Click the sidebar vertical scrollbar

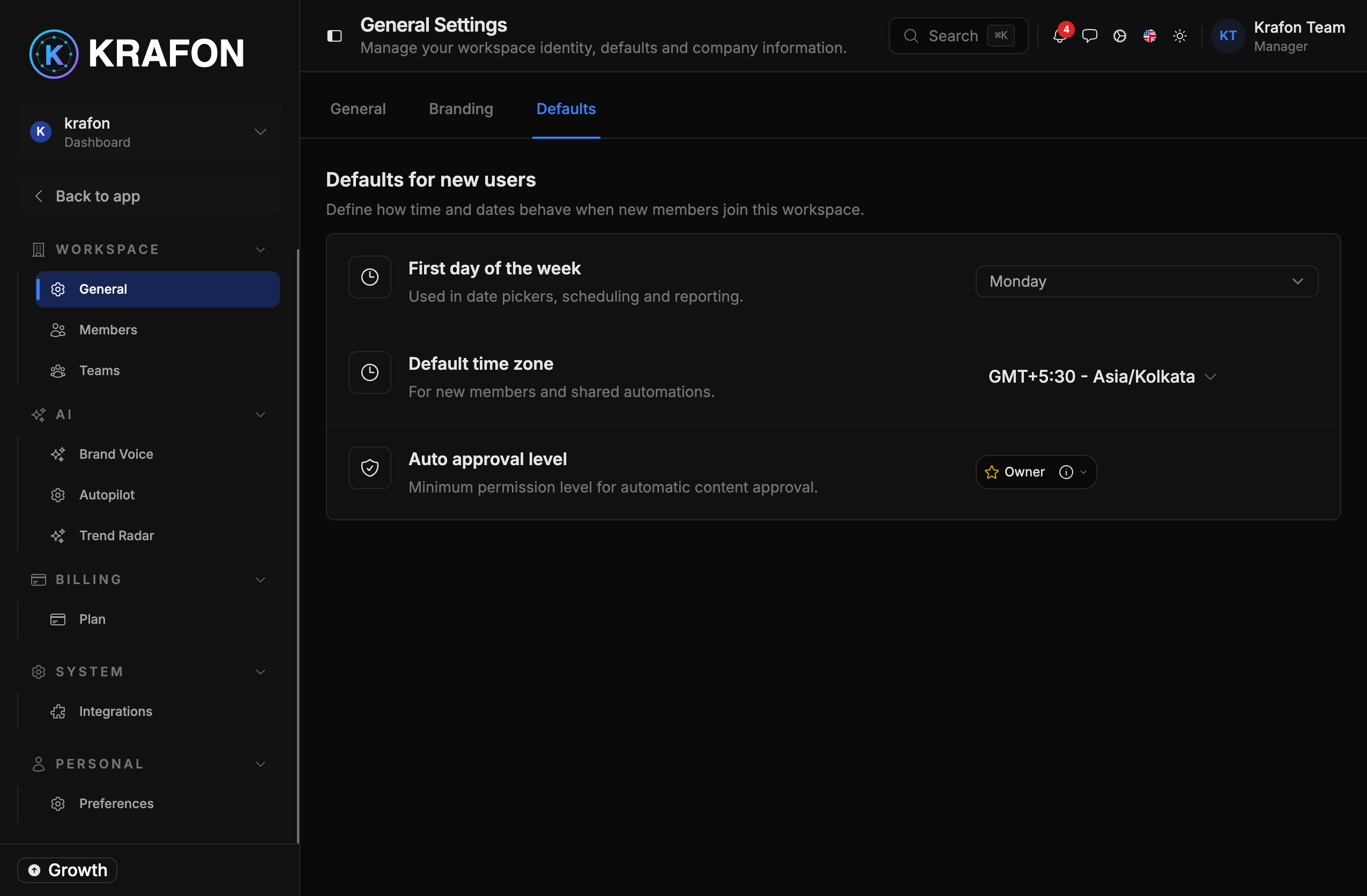298,546
